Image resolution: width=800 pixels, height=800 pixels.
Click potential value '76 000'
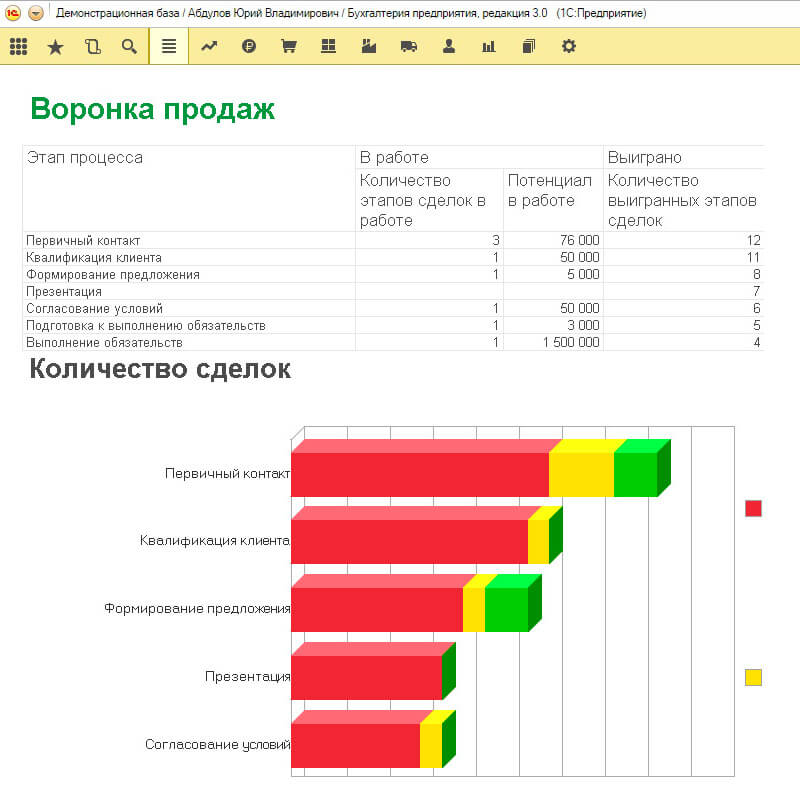pyautogui.click(x=580, y=240)
